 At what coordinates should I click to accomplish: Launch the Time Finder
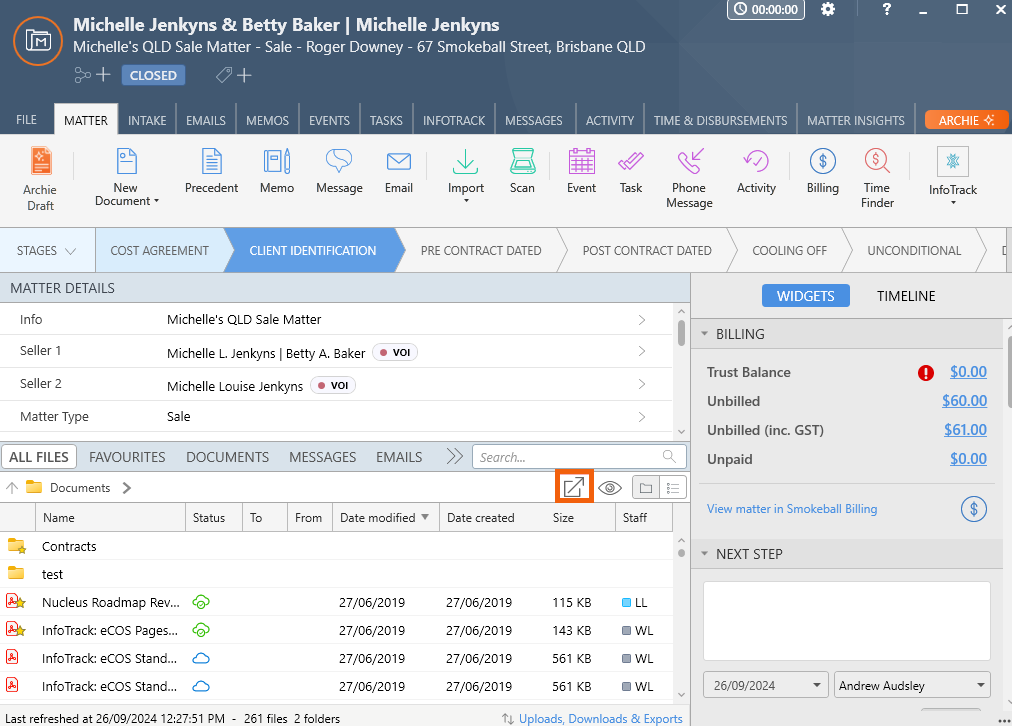pyautogui.click(x=877, y=178)
